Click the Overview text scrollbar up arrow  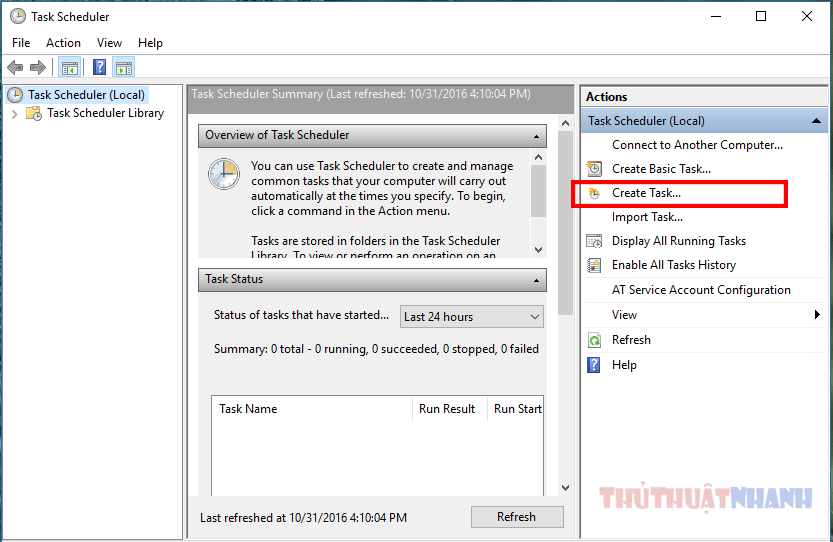click(x=538, y=157)
